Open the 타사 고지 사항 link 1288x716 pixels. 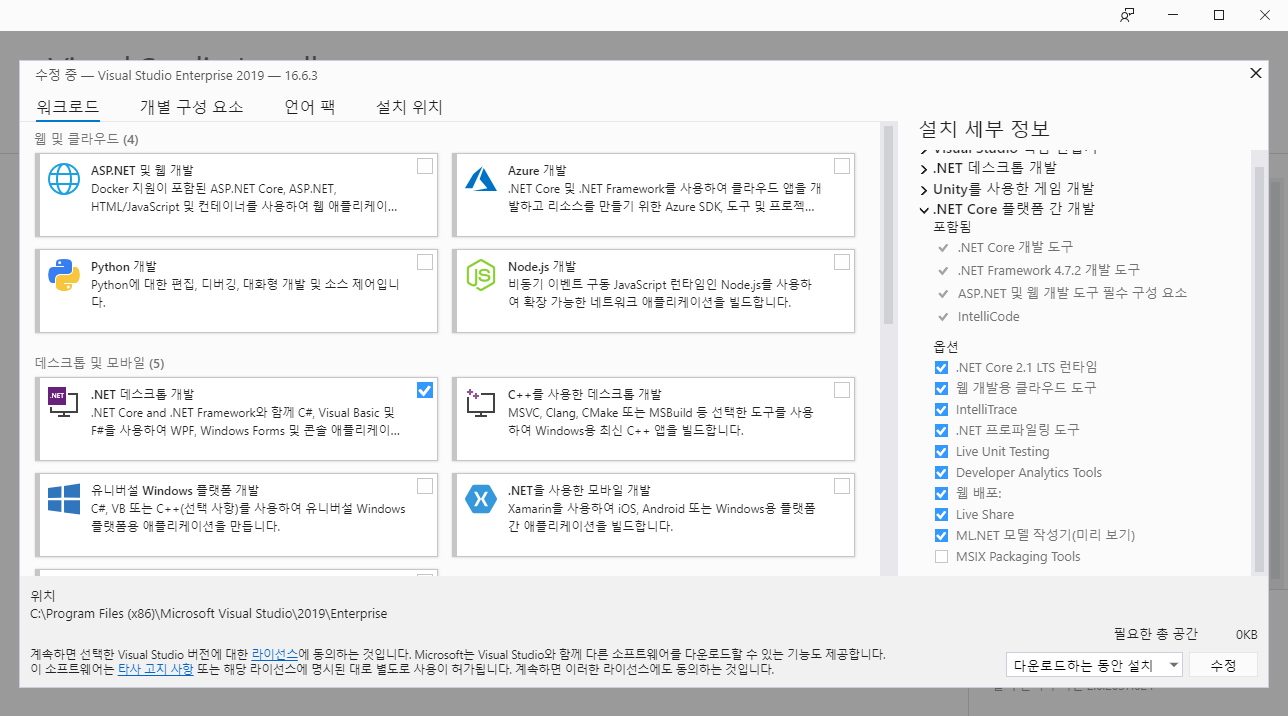(156, 669)
